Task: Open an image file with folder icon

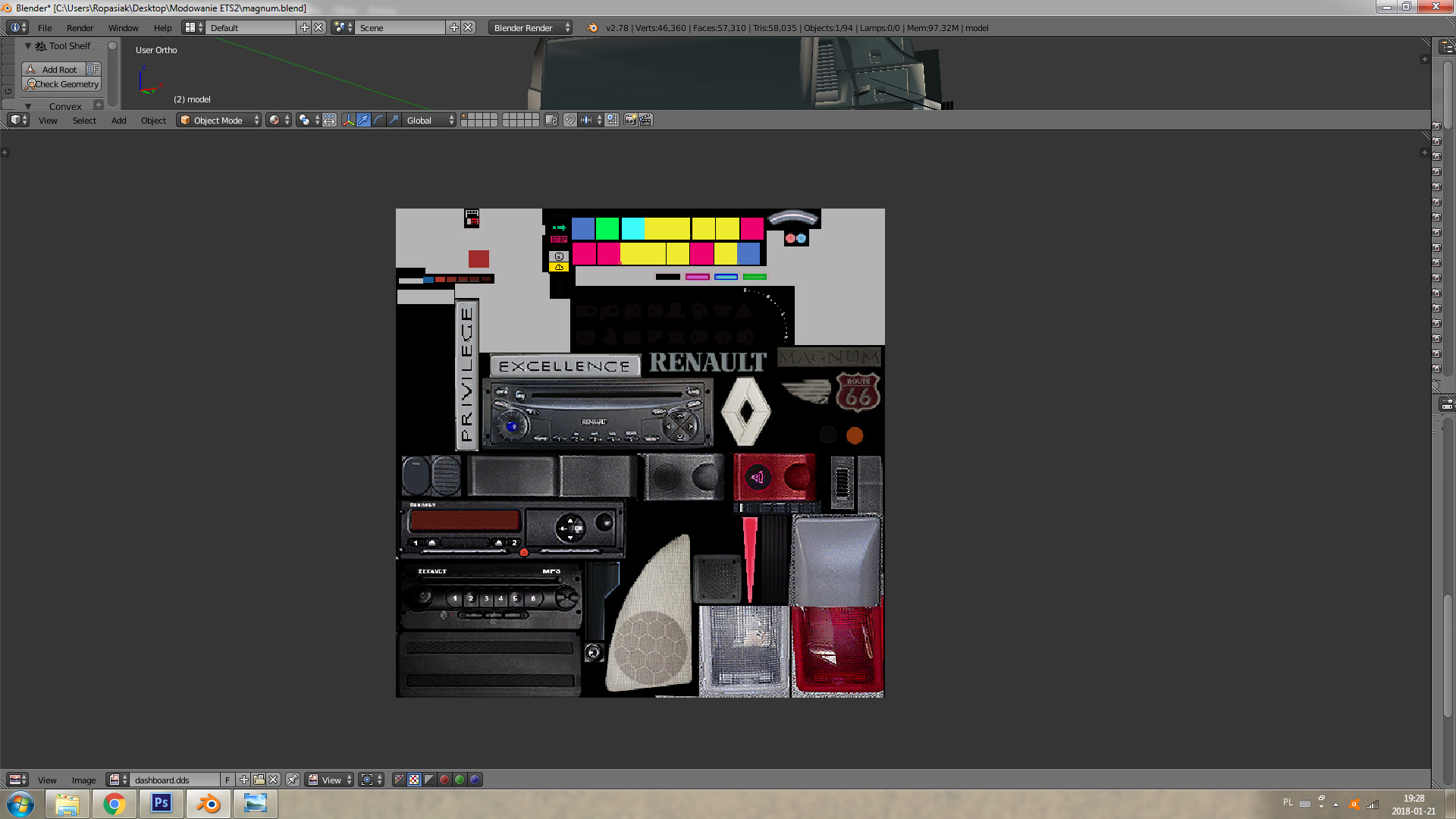Action: click(259, 780)
